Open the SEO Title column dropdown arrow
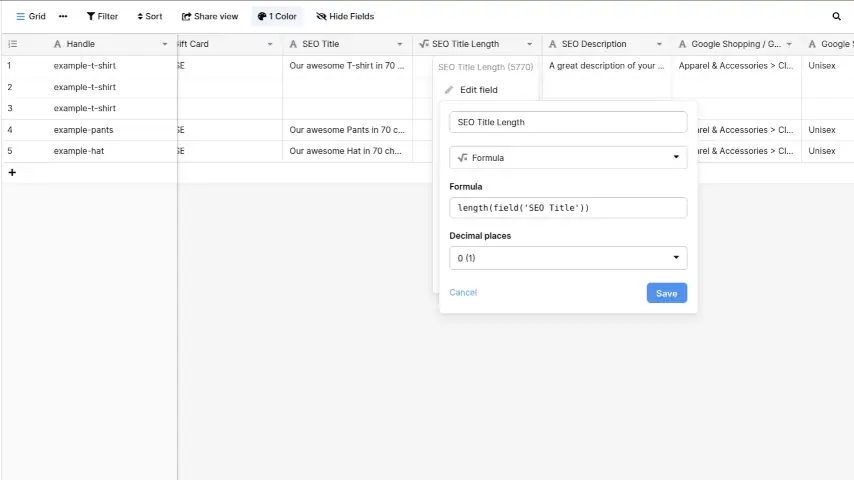This screenshot has width=854, height=480. 400,44
